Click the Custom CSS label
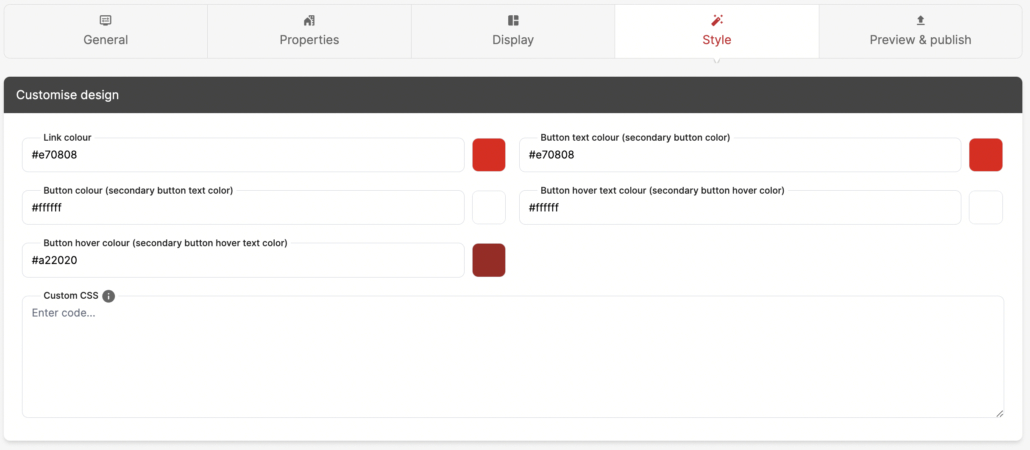Viewport: 1030px width, 450px height. pos(71,296)
